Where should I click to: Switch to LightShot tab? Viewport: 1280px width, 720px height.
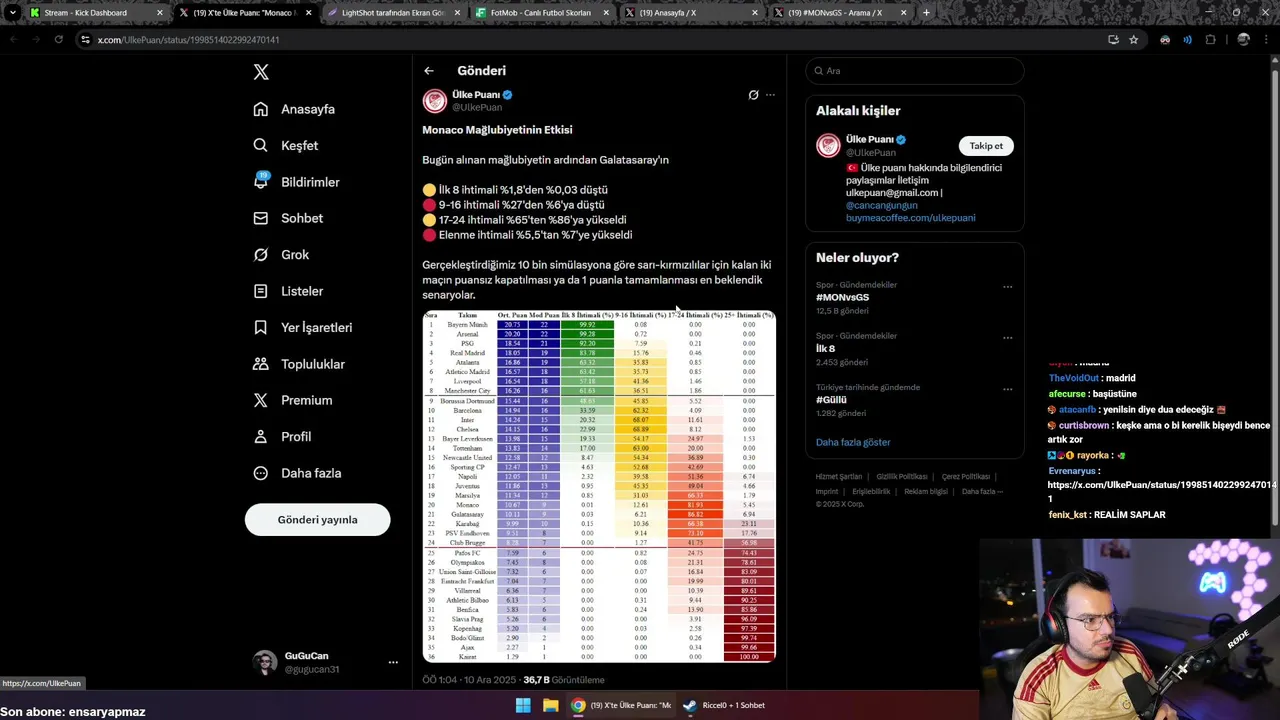click(393, 13)
